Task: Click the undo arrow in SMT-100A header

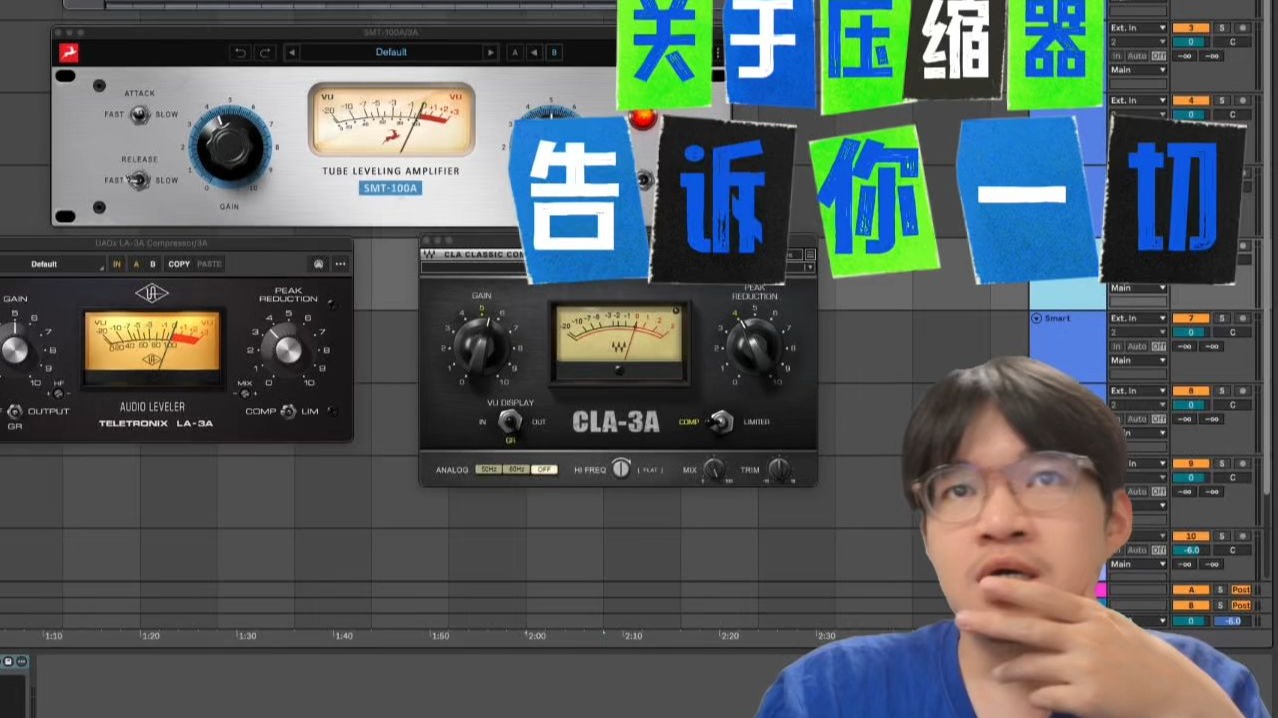Action: [x=240, y=52]
